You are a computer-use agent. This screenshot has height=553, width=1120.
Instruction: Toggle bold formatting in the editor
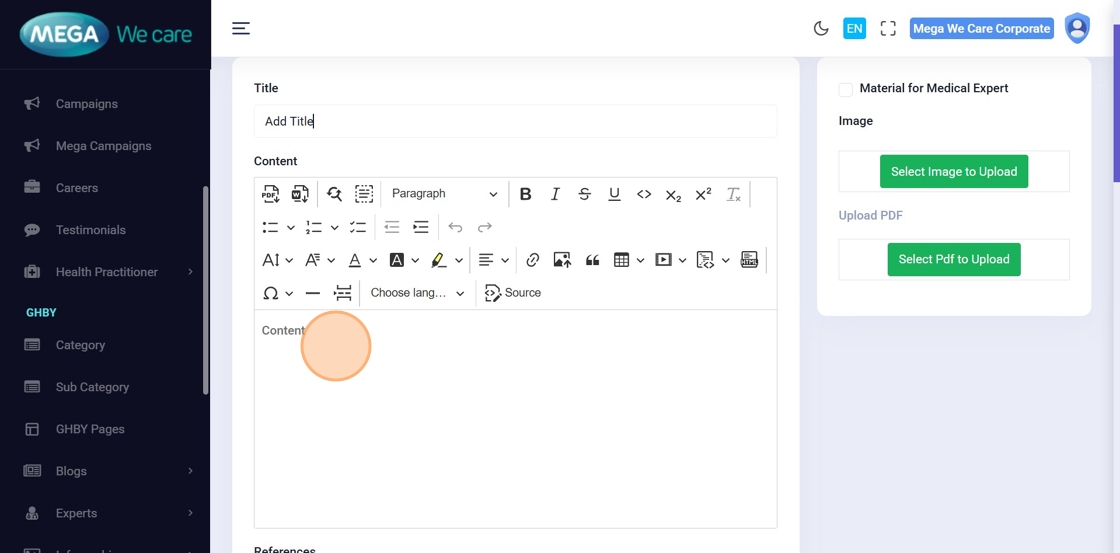click(525, 194)
